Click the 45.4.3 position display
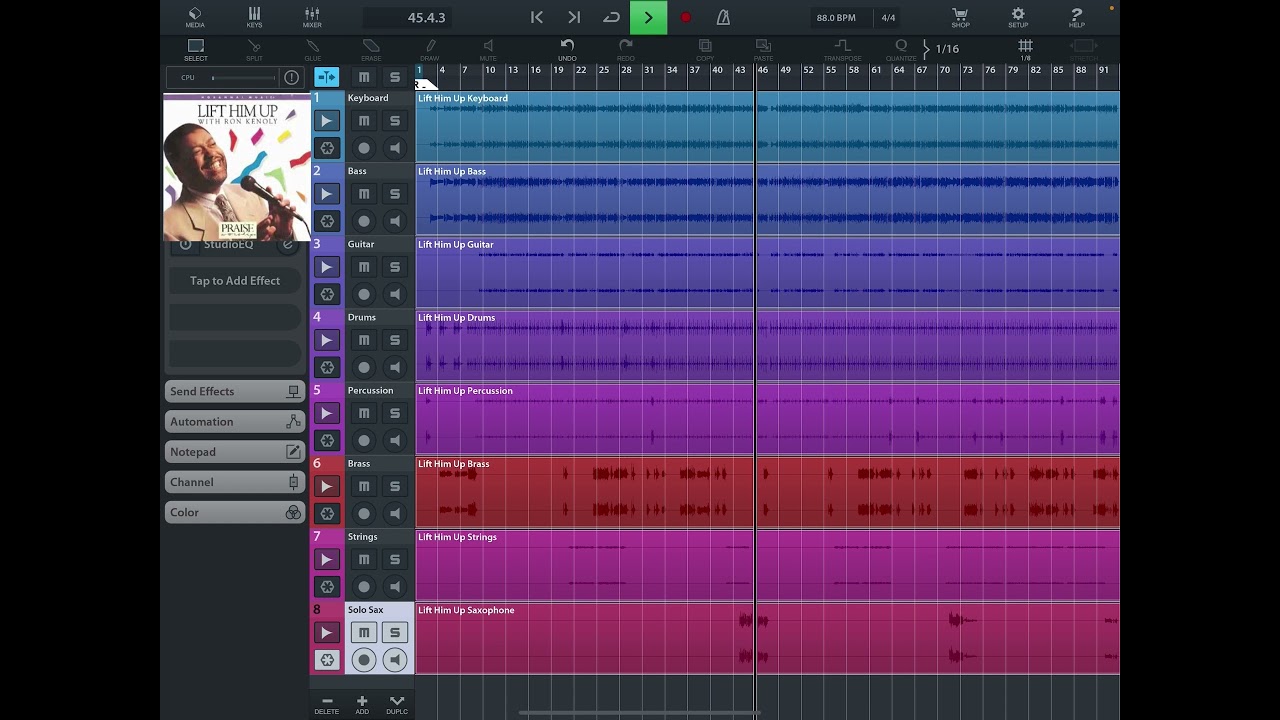Screen dimensions: 1280x720 click(x=405, y=18)
